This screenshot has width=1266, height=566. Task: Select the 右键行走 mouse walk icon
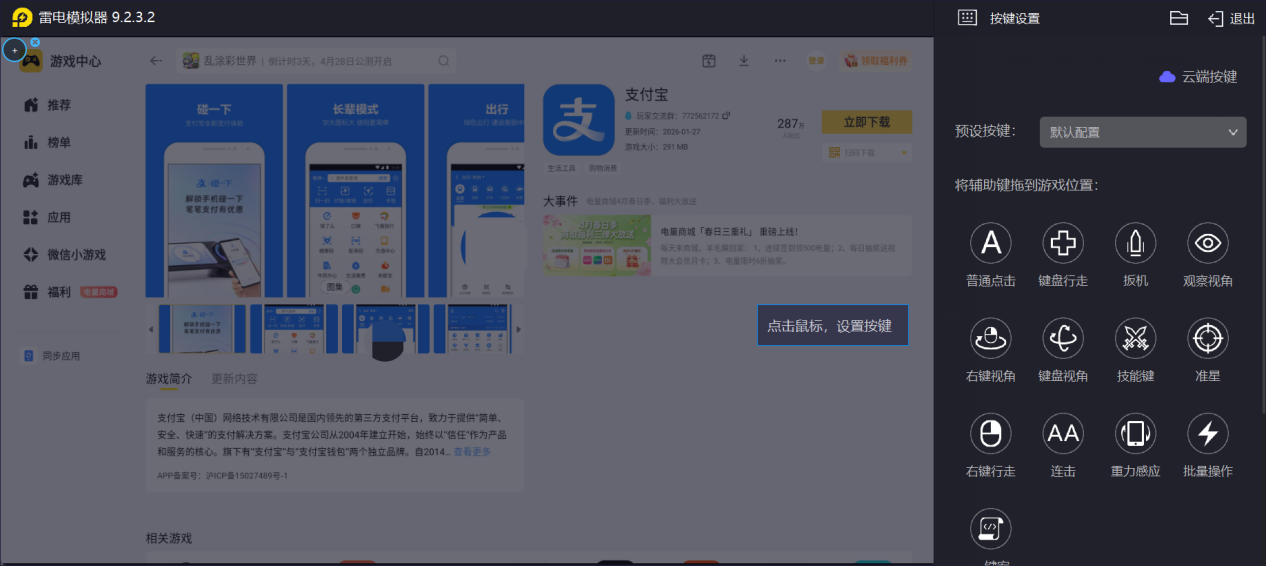991,433
